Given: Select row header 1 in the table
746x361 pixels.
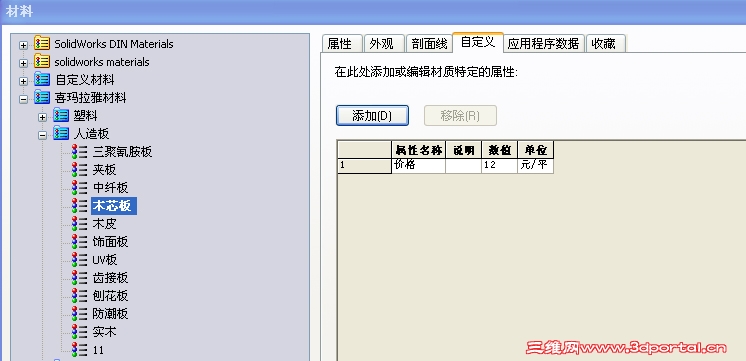Looking at the screenshot, I should click(364, 166).
